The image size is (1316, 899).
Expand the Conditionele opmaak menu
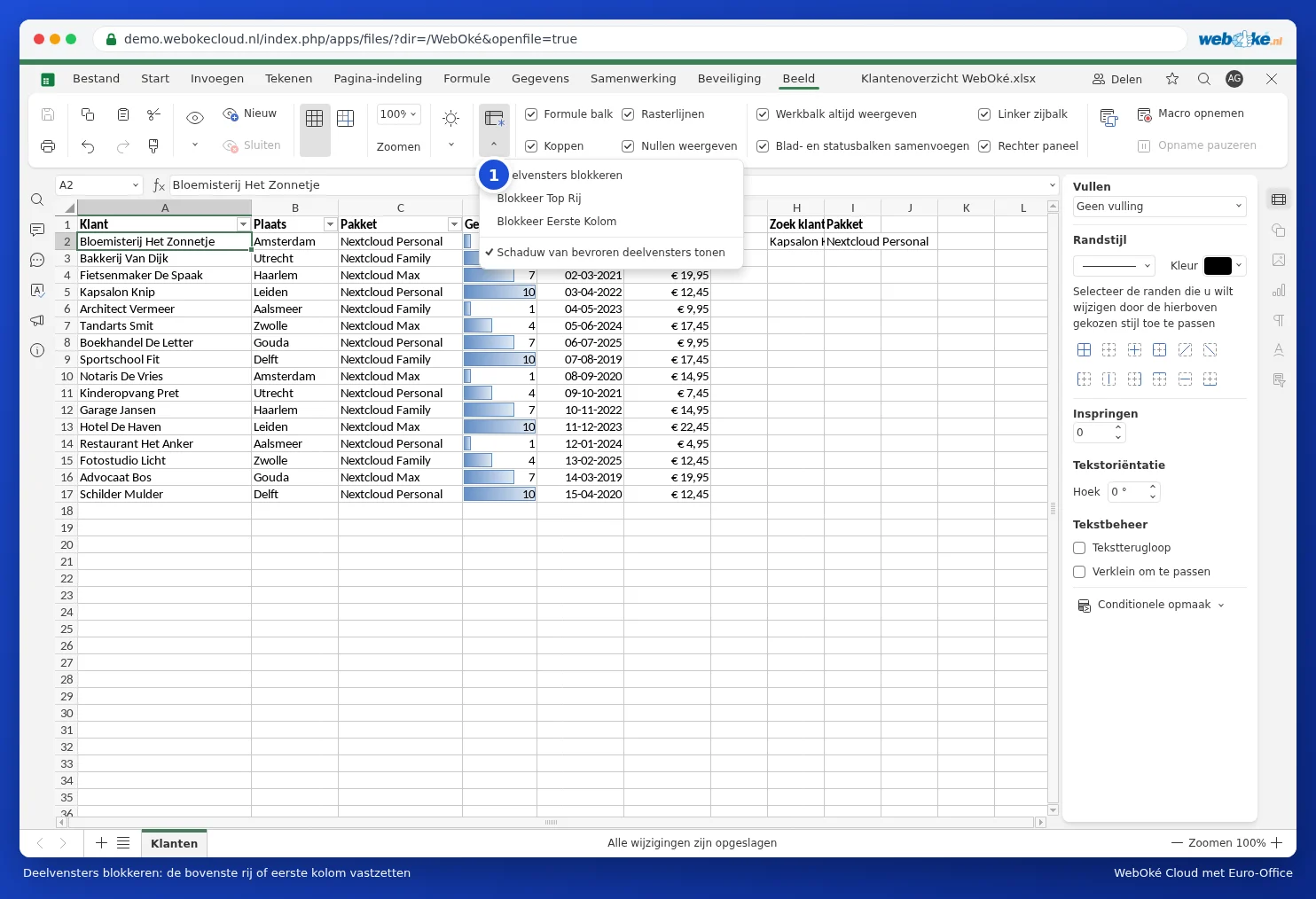(1151, 605)
